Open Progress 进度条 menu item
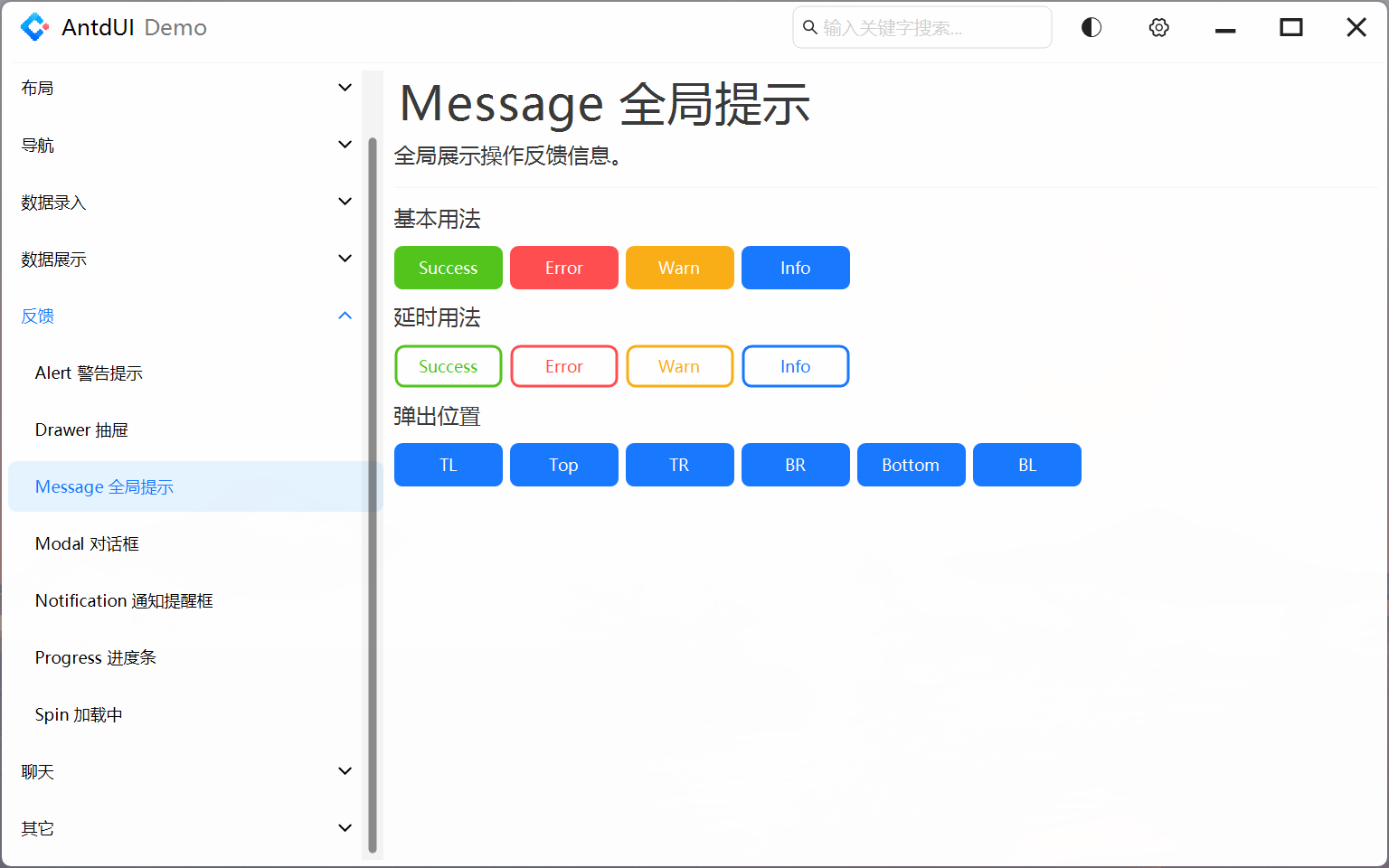Viewport: 1389px width, 868px height. (95, 657)
